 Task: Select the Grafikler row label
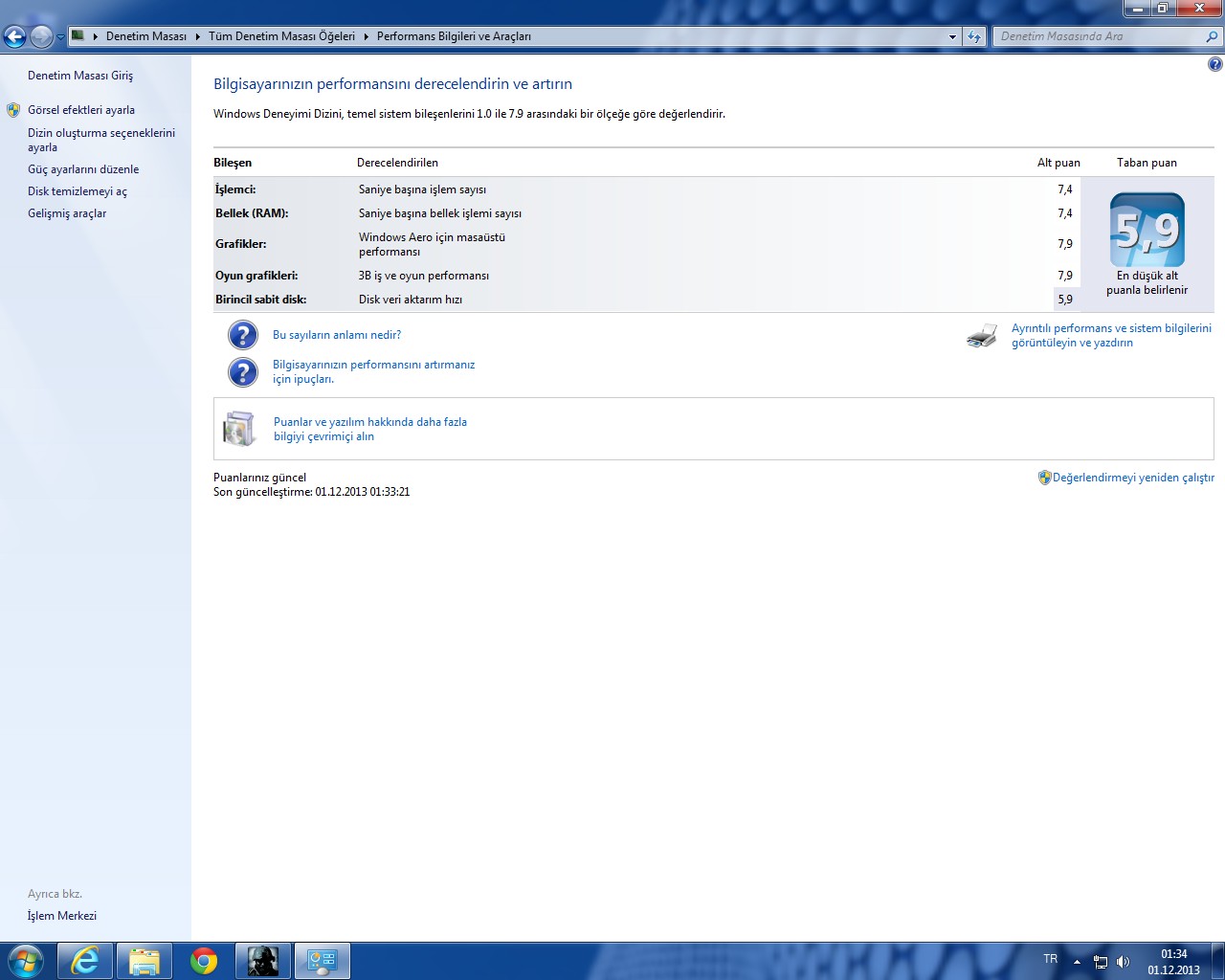[241, 244]
